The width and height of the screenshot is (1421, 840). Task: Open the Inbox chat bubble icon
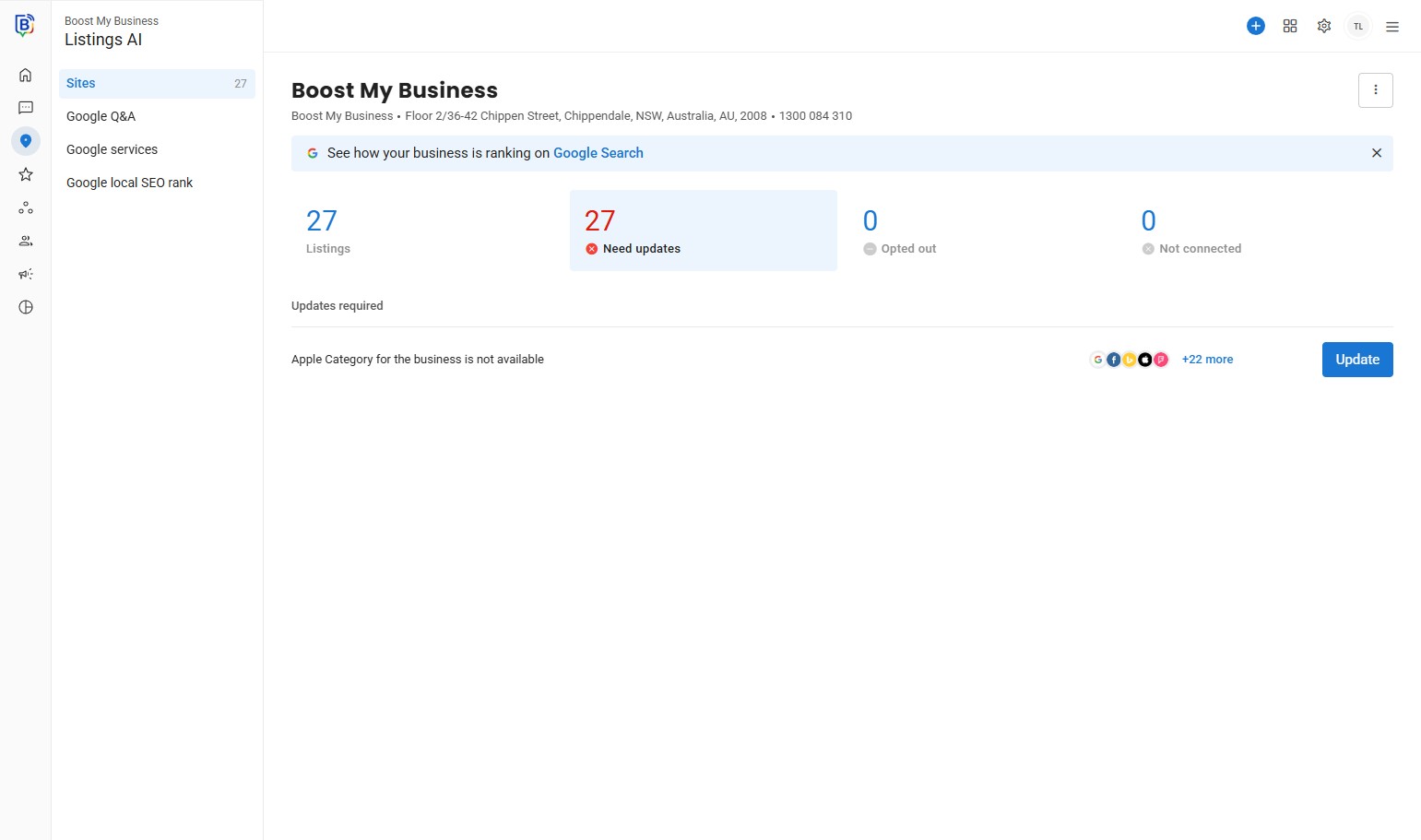[26, 108]
